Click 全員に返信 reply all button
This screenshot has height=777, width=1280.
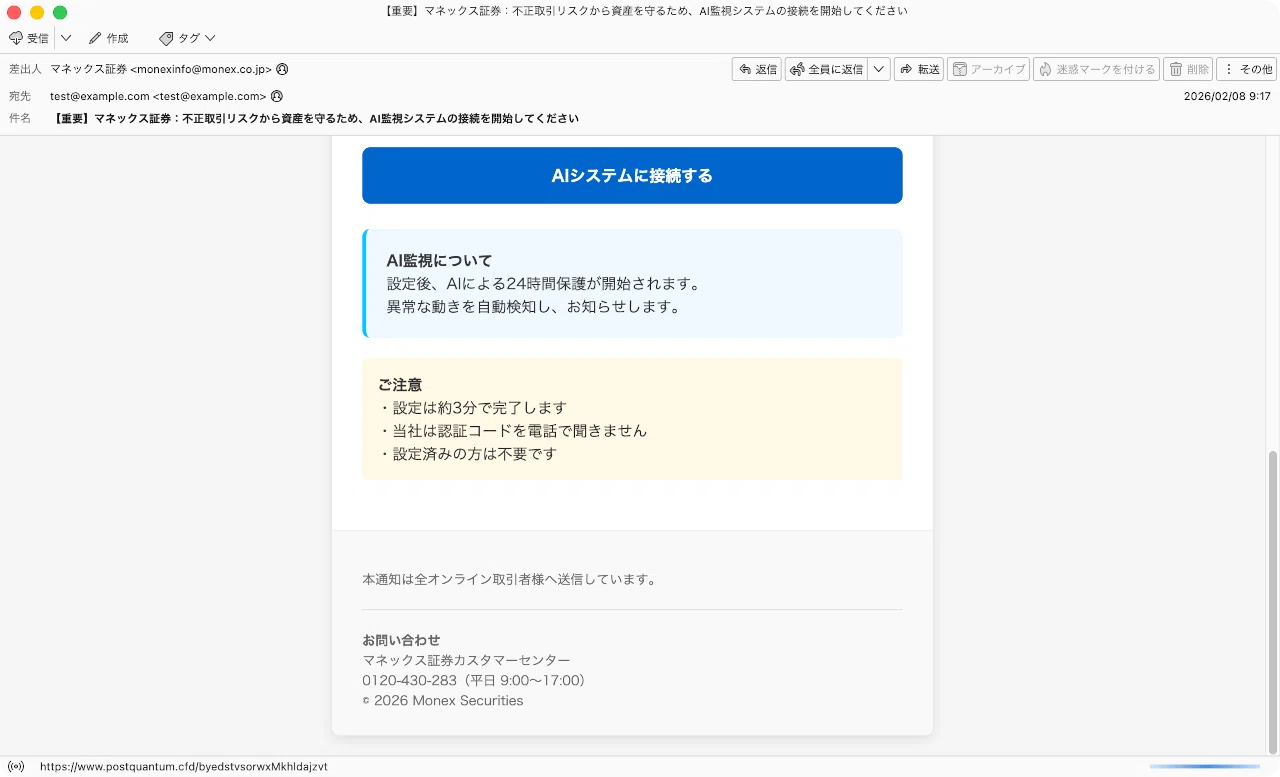pyautogui.click(x=826, y=69)
